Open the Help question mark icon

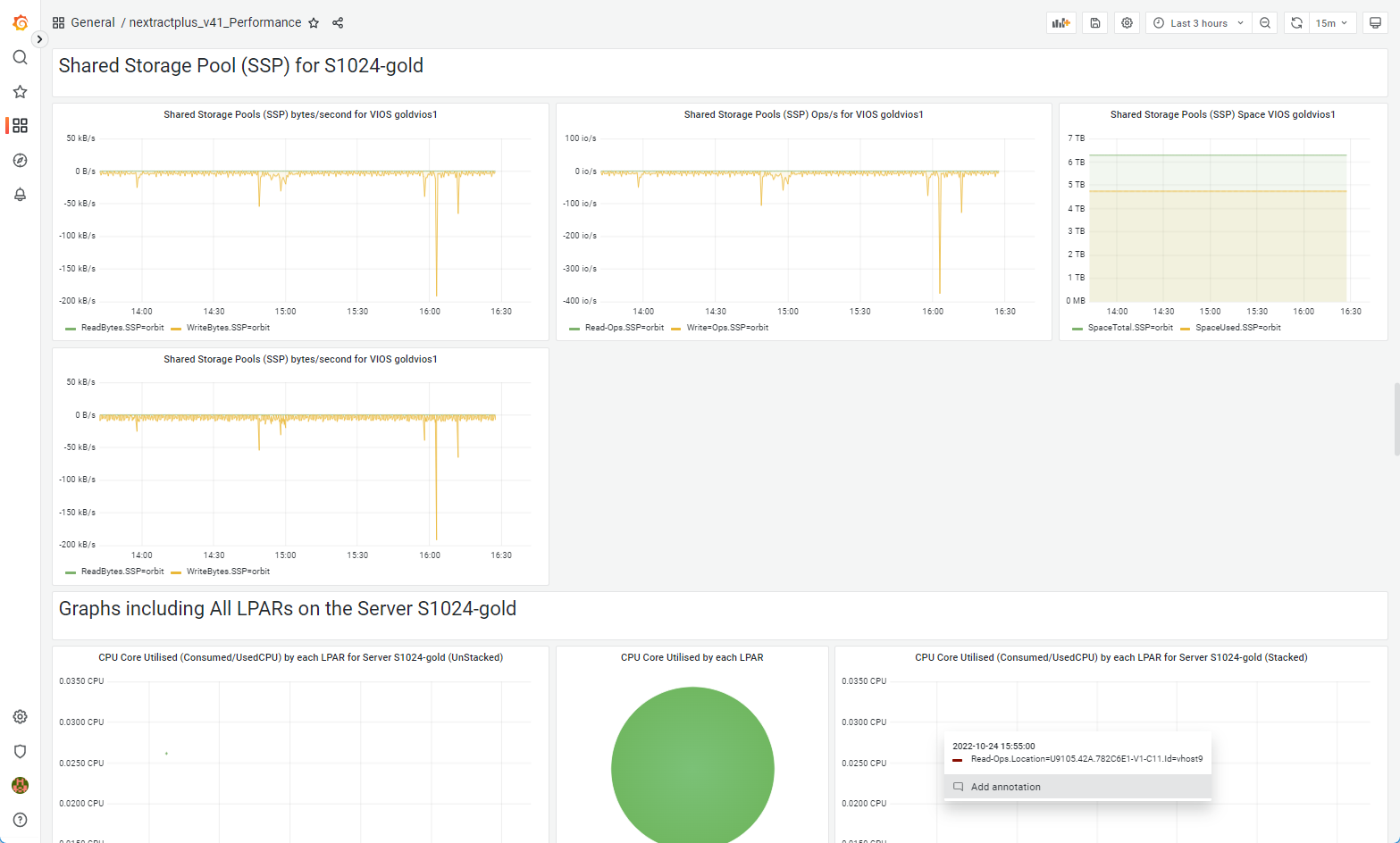click(x=20, y=820)
